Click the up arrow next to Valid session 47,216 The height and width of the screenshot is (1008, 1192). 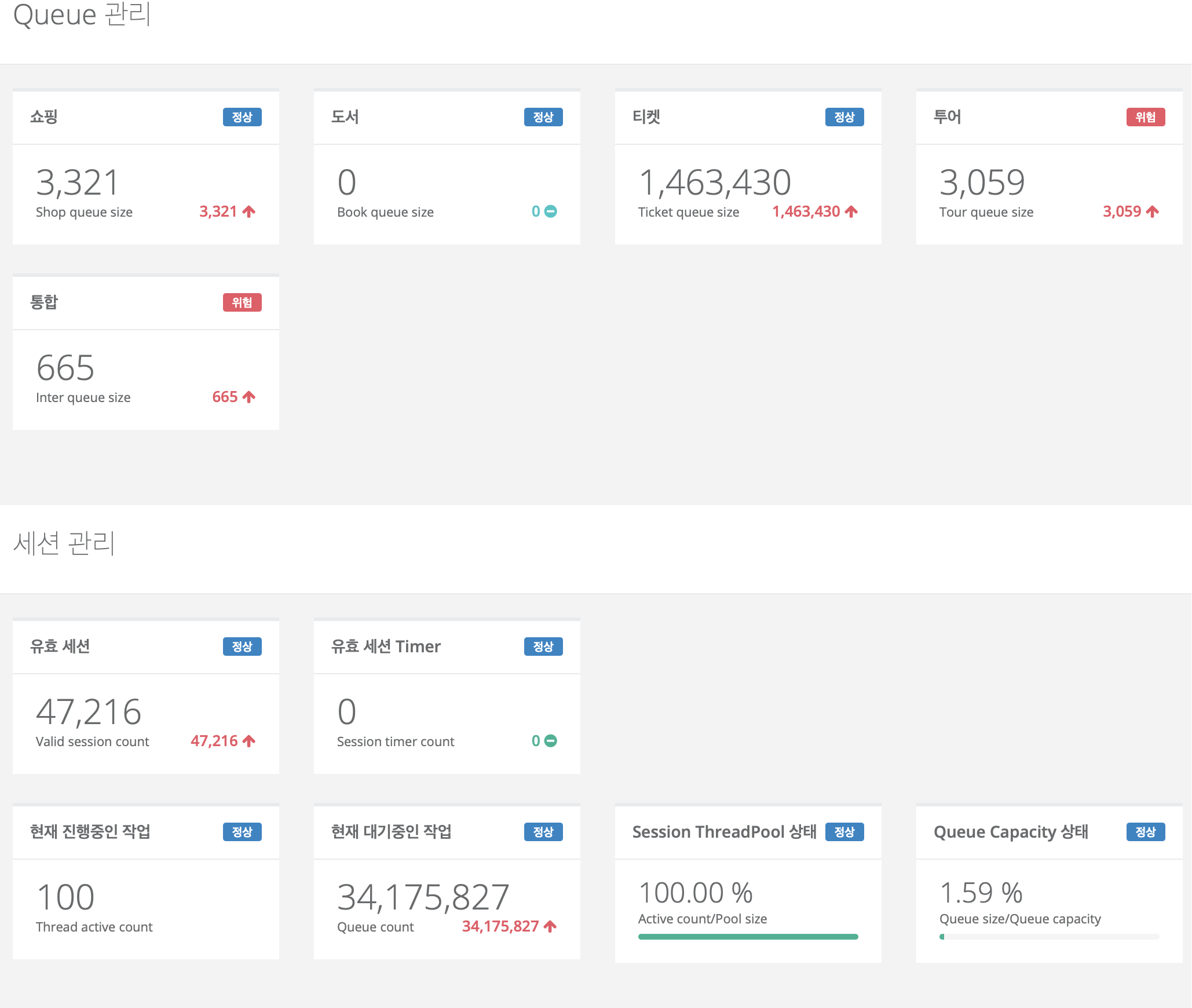tap(249, 741)
